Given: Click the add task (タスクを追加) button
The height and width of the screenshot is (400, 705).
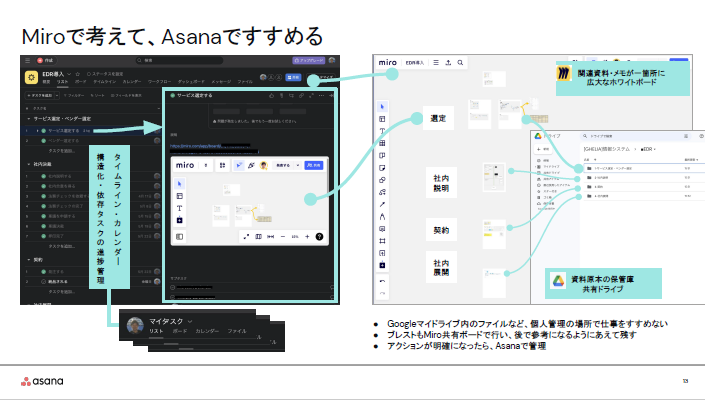Looking at the screenshot, I should tap(40, 95).
